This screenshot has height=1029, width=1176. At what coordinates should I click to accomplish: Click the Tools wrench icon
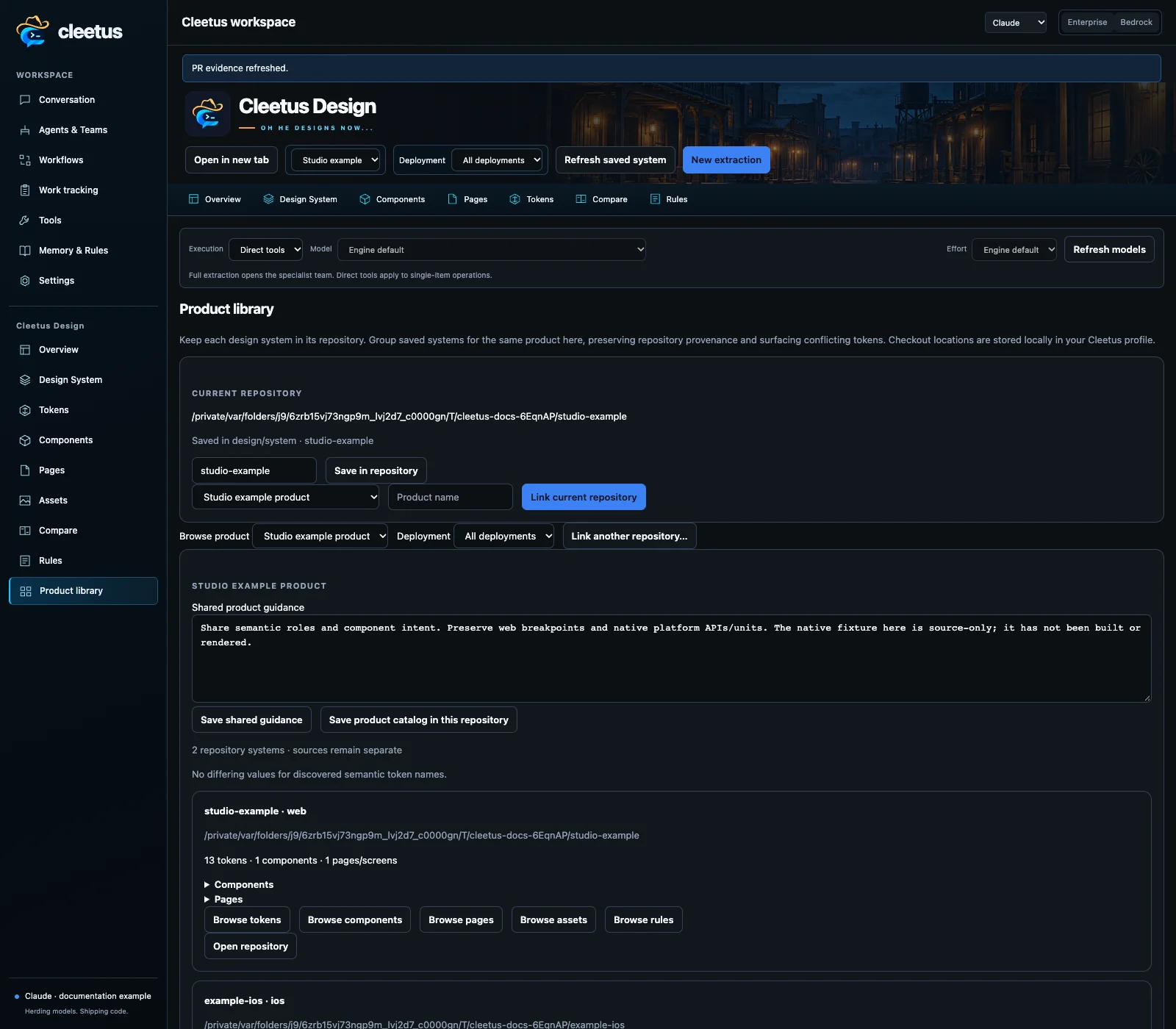[x=25, y=220]
